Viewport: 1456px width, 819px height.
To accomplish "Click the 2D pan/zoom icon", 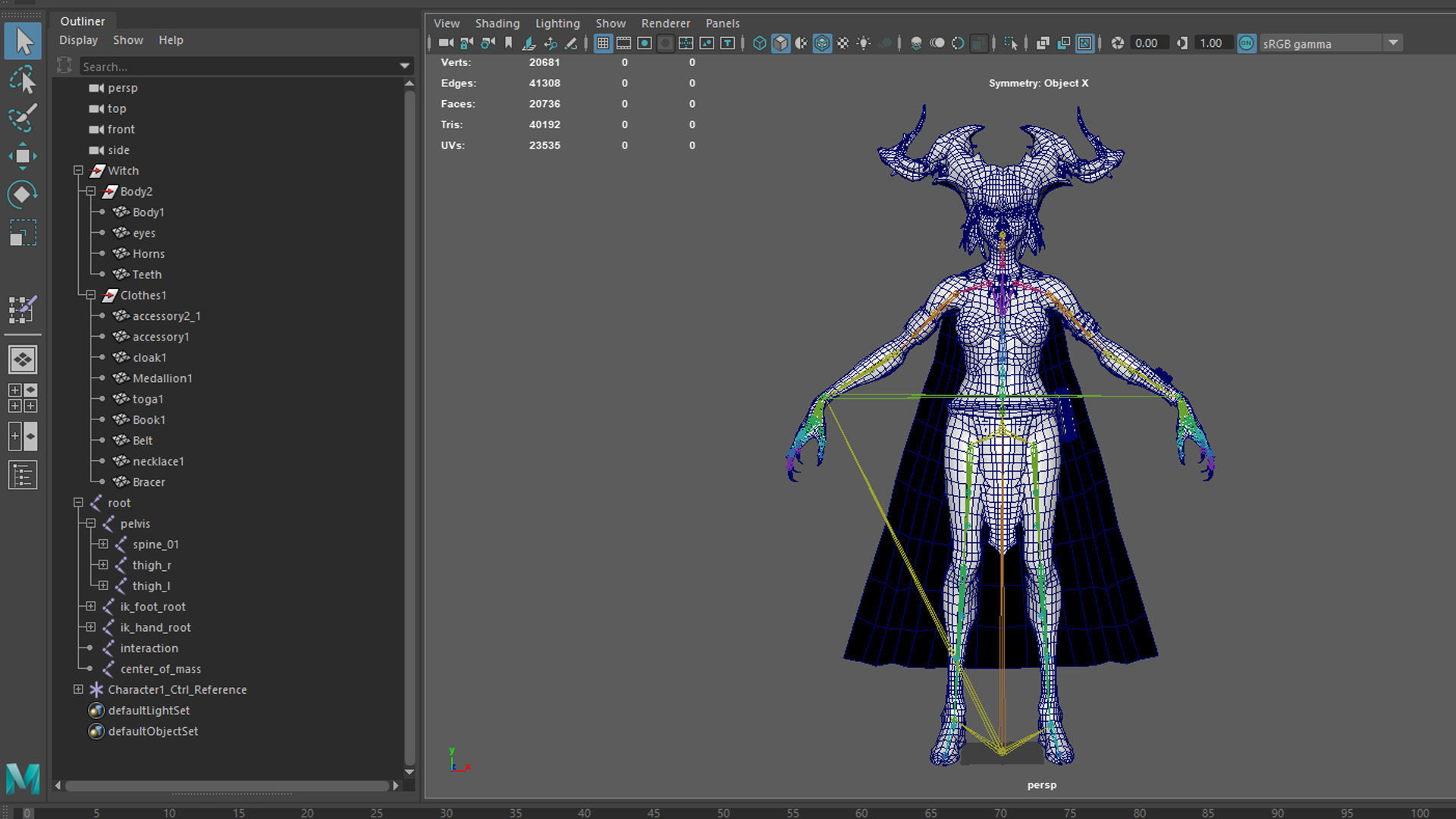I will point(551,43).
